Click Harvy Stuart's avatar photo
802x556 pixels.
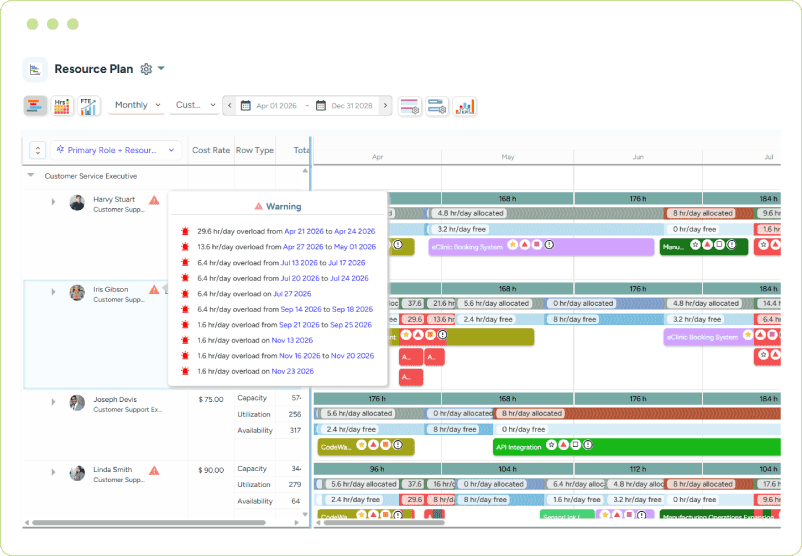[77, 203]
